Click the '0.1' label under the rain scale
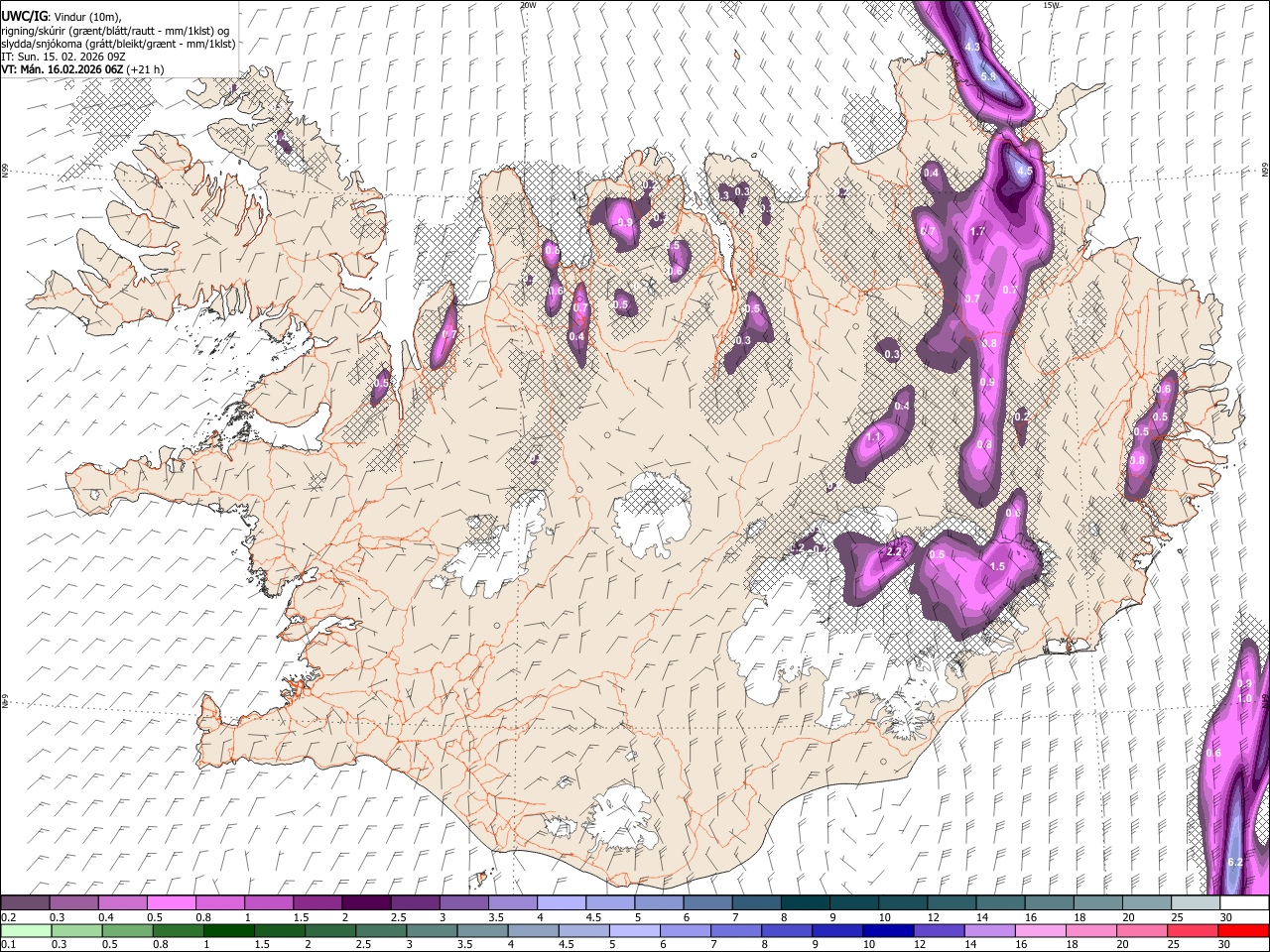This screenshot has width=1270, height=952. click(x=8, y=944)
